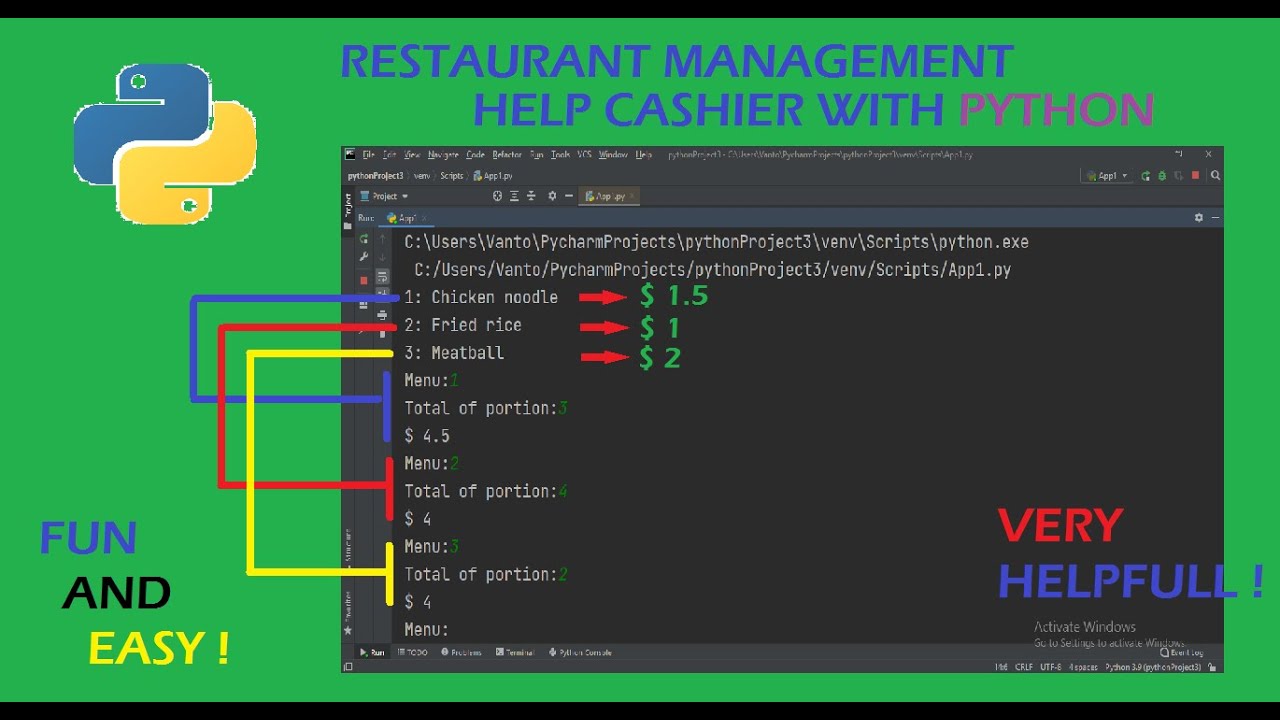1280x720 pixels.
Task: Open the Problems tool window tab
Action: point(461,652)
